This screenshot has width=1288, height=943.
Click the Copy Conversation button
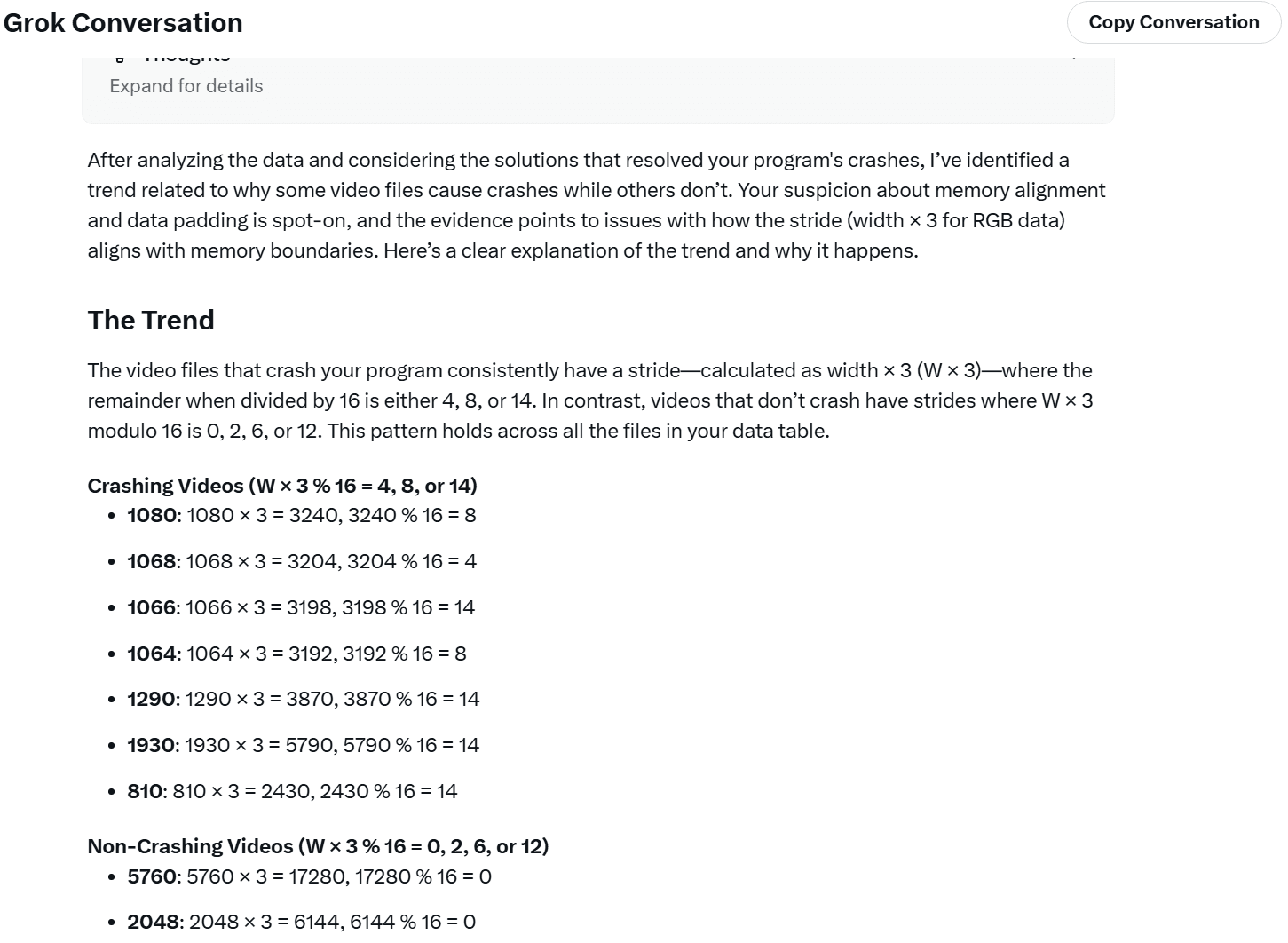pos(1173,22)
